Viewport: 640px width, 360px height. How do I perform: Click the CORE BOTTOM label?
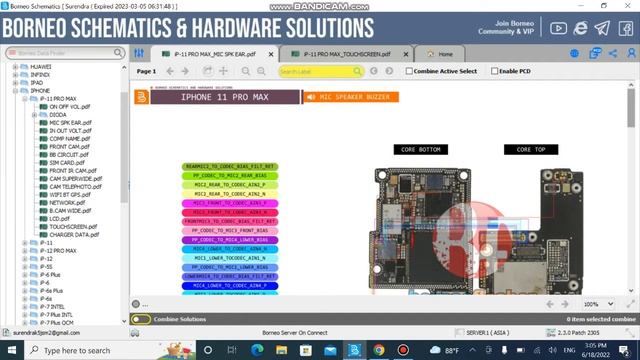coord(420,149)
